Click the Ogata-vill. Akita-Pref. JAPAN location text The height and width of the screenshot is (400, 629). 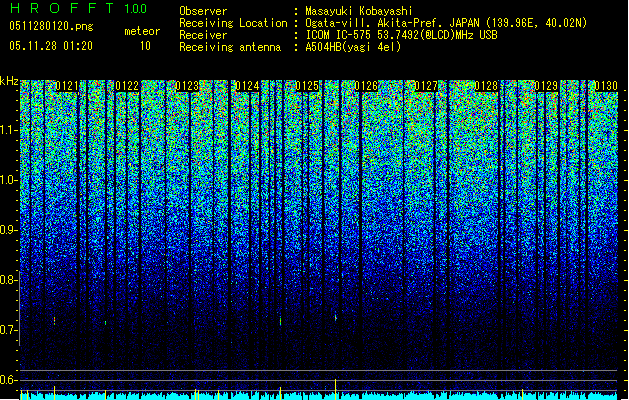click(446, 23)
